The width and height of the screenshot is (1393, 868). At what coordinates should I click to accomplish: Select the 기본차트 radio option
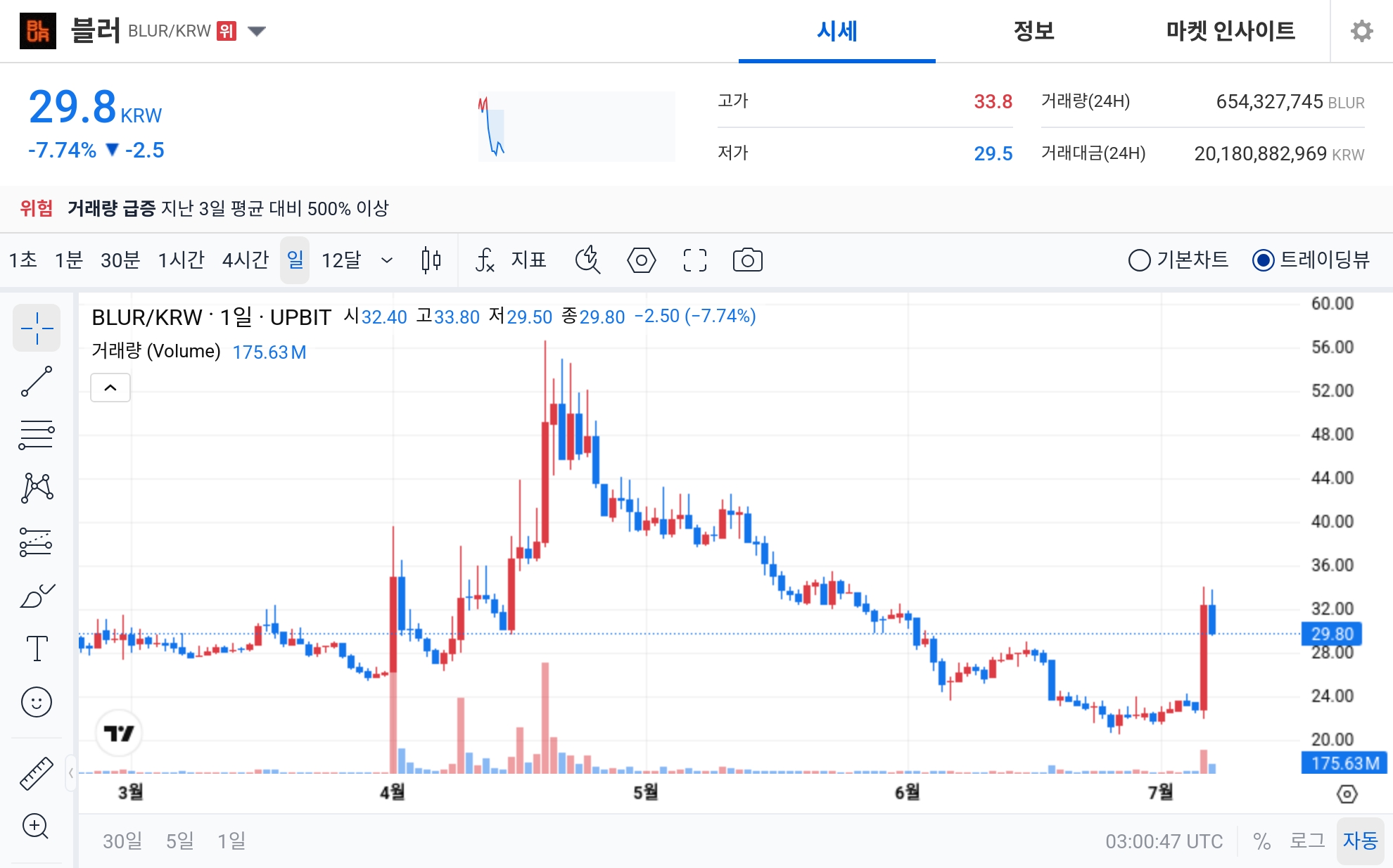[1178, 260]
